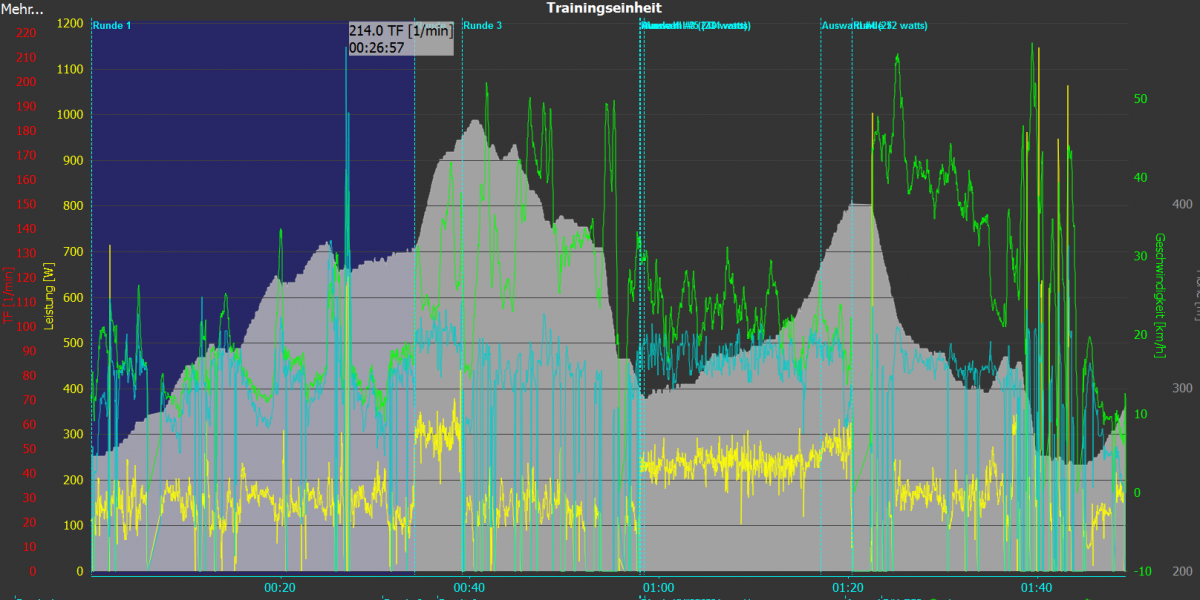This screenshot has width=1200, height=600.
Task: Select the Runde 1 lap marker label
Action: click(112, 25)
